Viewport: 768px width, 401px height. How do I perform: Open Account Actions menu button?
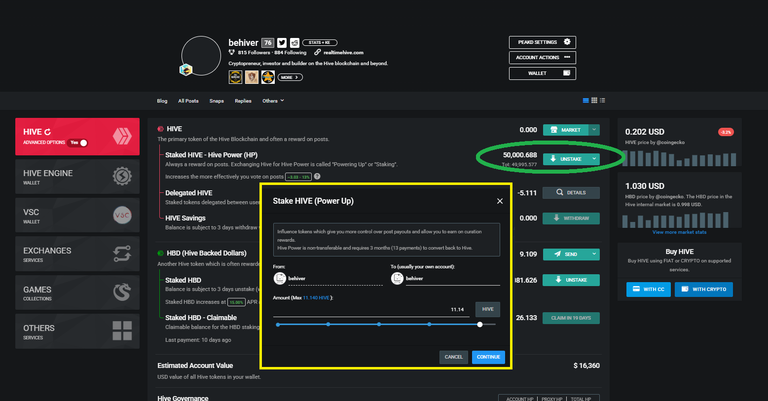(542, 57)
